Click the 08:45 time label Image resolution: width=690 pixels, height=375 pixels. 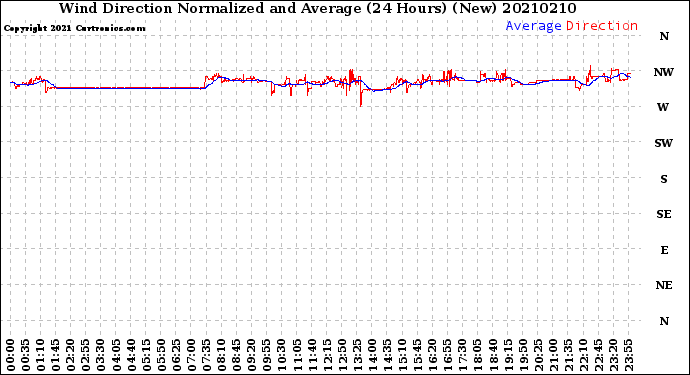coord(237,355)
